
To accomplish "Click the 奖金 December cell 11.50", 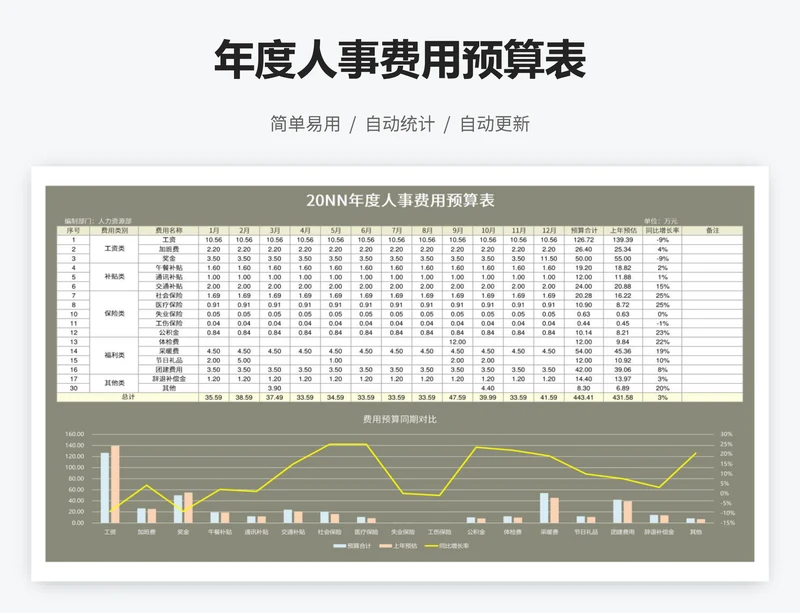I will [x=548, y=258].
